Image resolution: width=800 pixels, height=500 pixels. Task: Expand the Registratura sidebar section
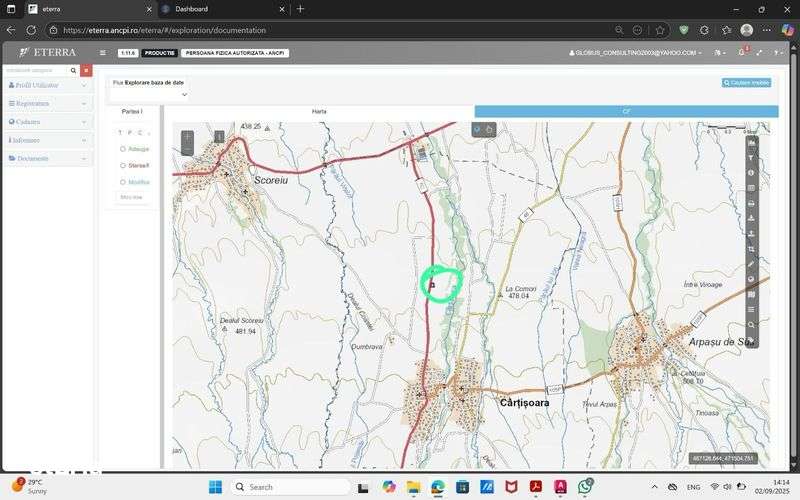pos(48,104)
